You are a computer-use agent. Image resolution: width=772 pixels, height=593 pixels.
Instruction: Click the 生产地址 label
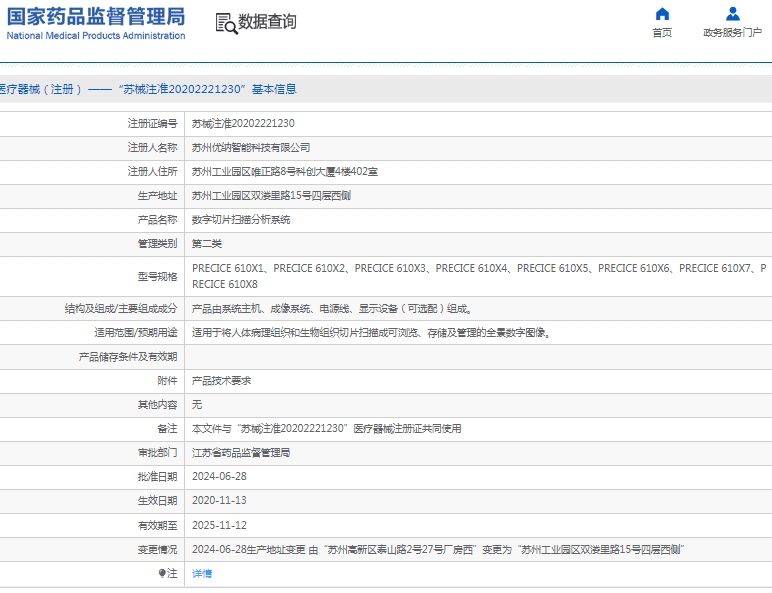tap(158, 196)
